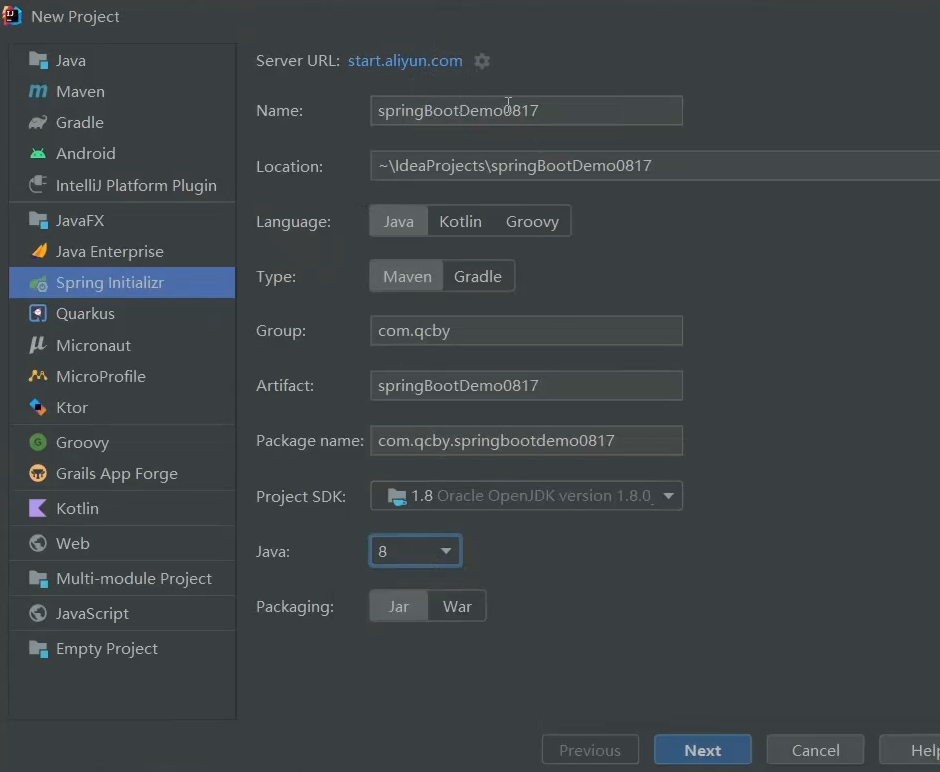Choose Maven as build type
The image size is (940, 772).
click(x=407, y=276)
